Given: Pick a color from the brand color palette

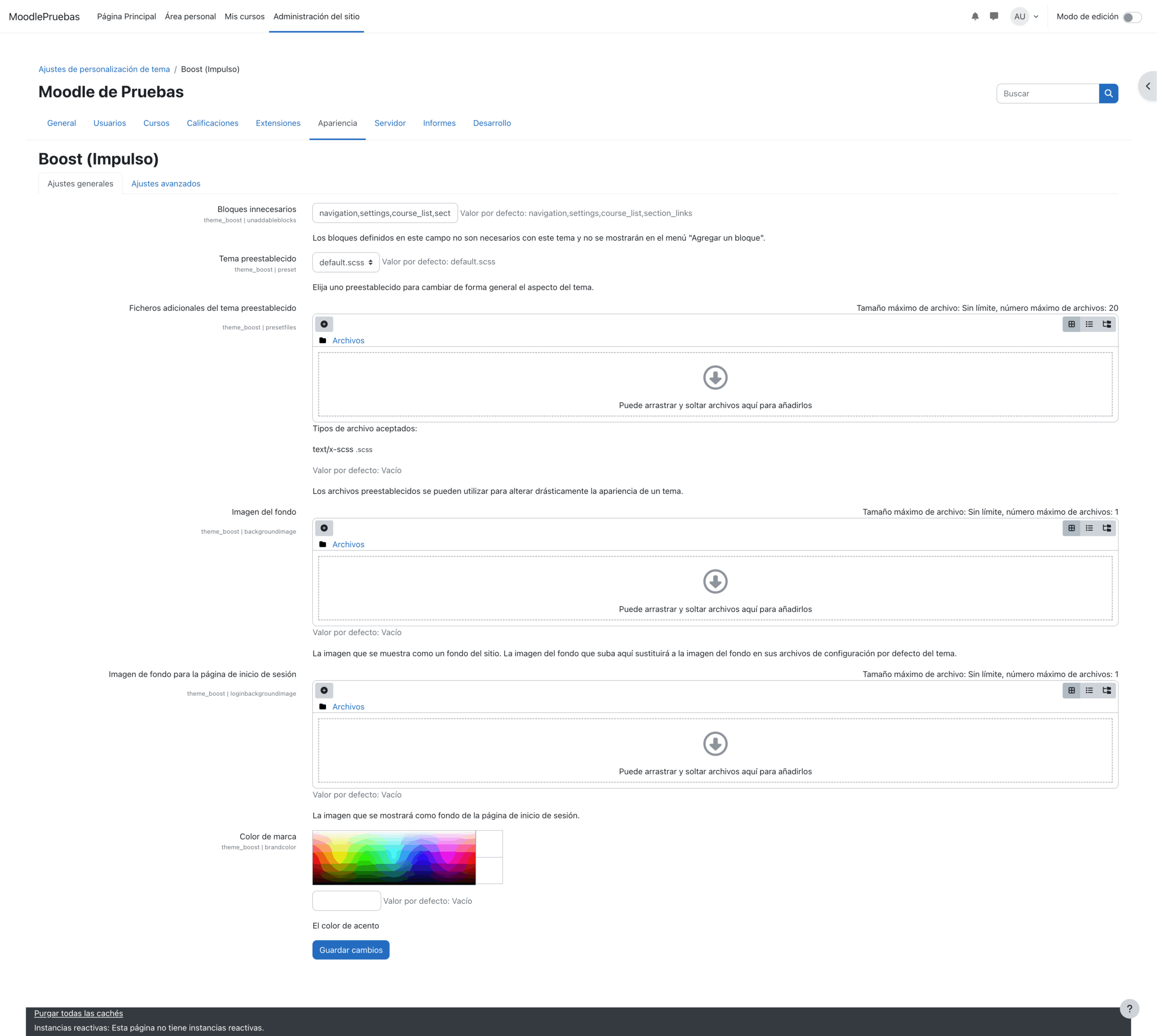Looking at the screenshot, I should 394,857.
